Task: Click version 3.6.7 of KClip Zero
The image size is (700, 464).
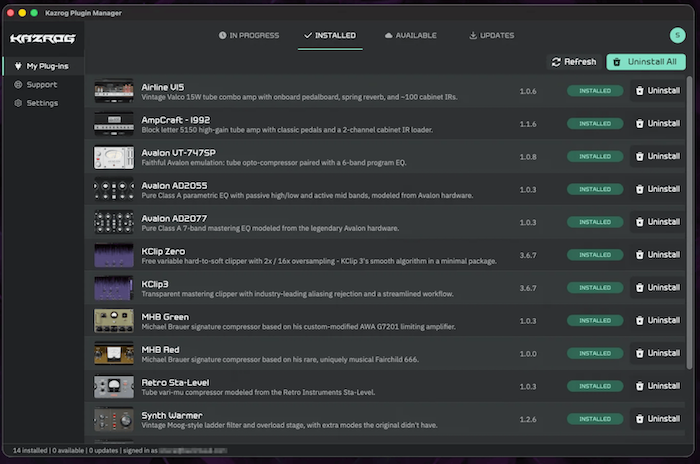Action: [x=528, y=255]
